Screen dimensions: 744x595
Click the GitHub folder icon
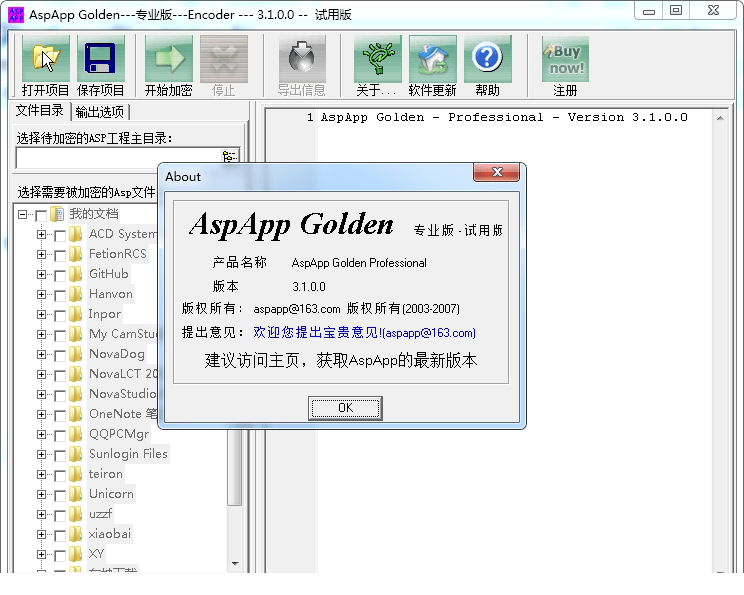[75, 274]
